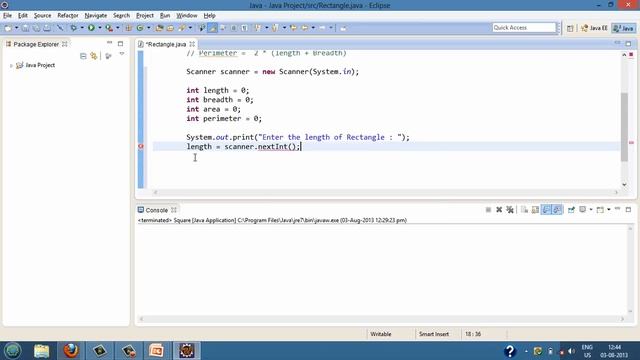Viewport: 640px width, 360px height.
Task: Click Remove Launch X icon in Console
Action: coord(499,210)
